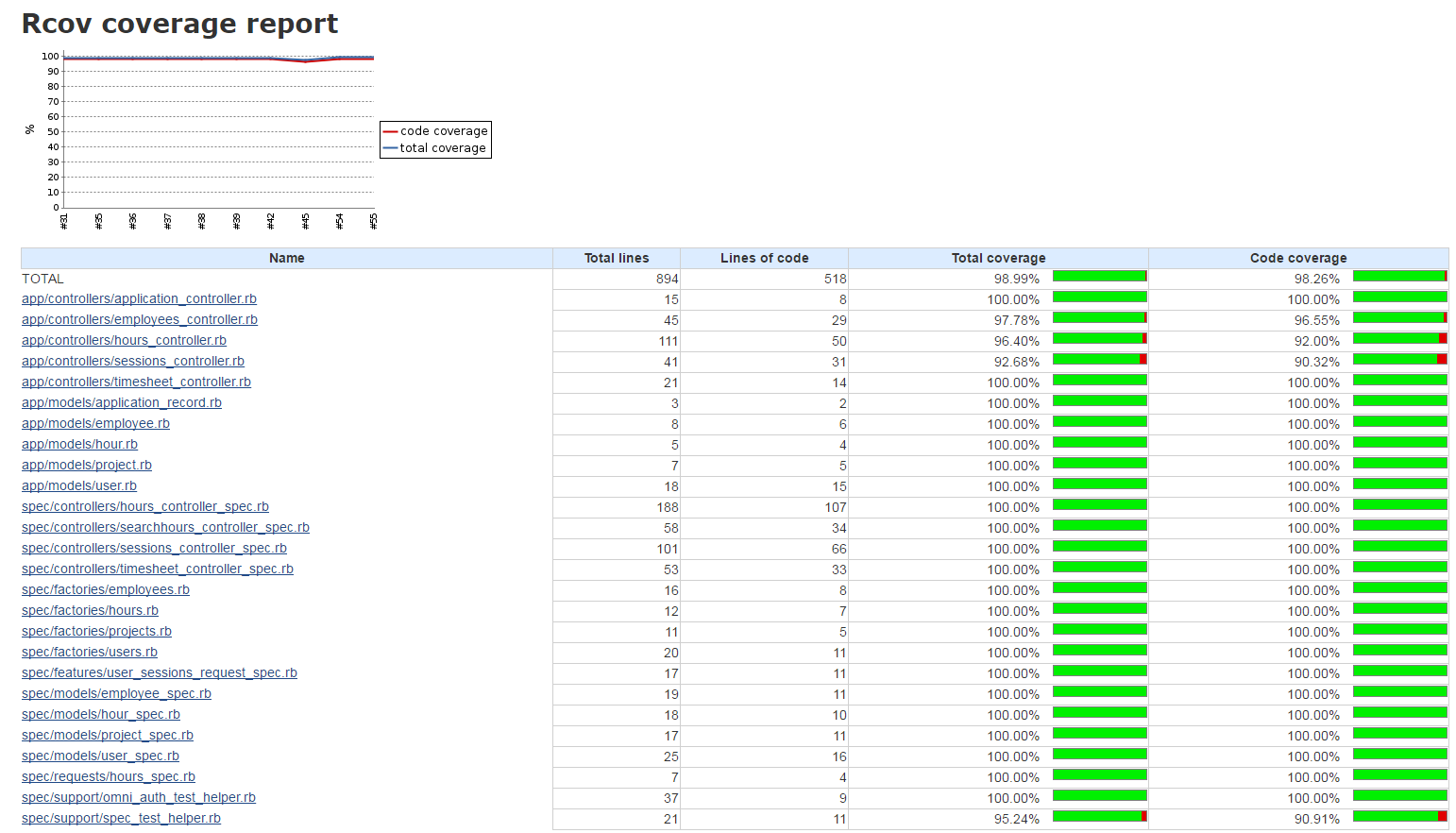Open spec/requests/hours_spec.rb link
This screenshot has width=1456, height=833.
click(x=109, y=777)
